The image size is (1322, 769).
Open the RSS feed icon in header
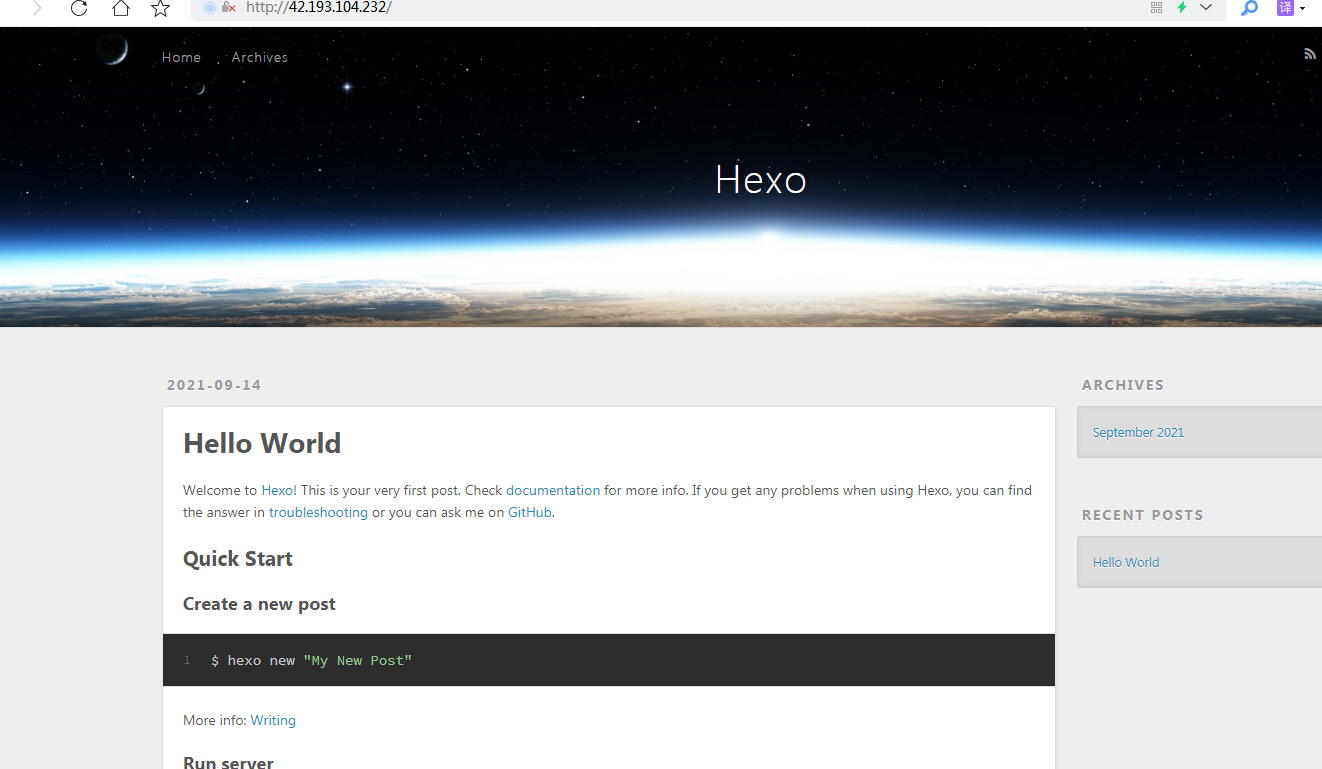pyautogui.click(x=1310, y=54)
